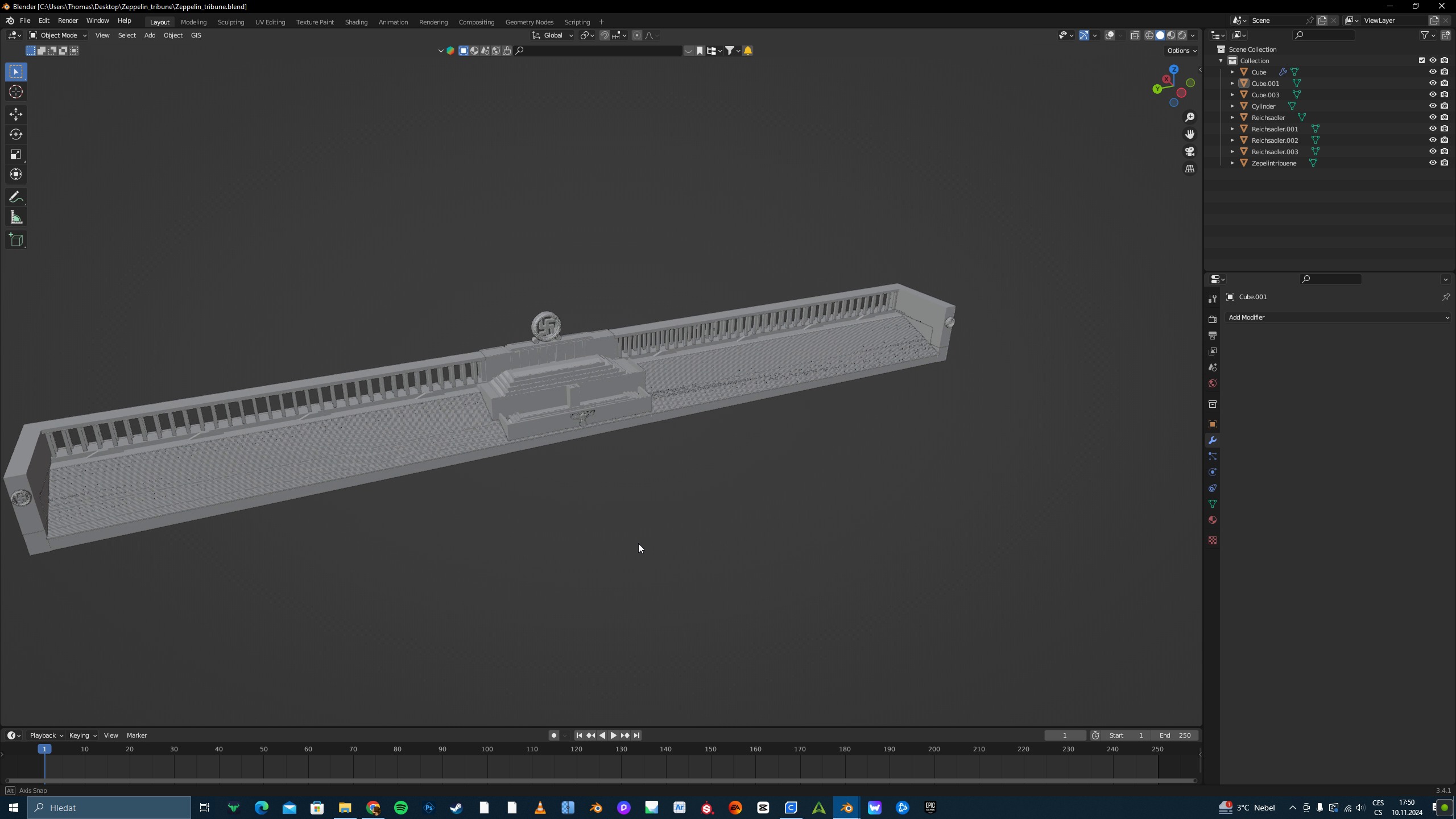Switch viewport to wireframe shading
The image size is (1456, 819).
click(x=1149, y=35)
